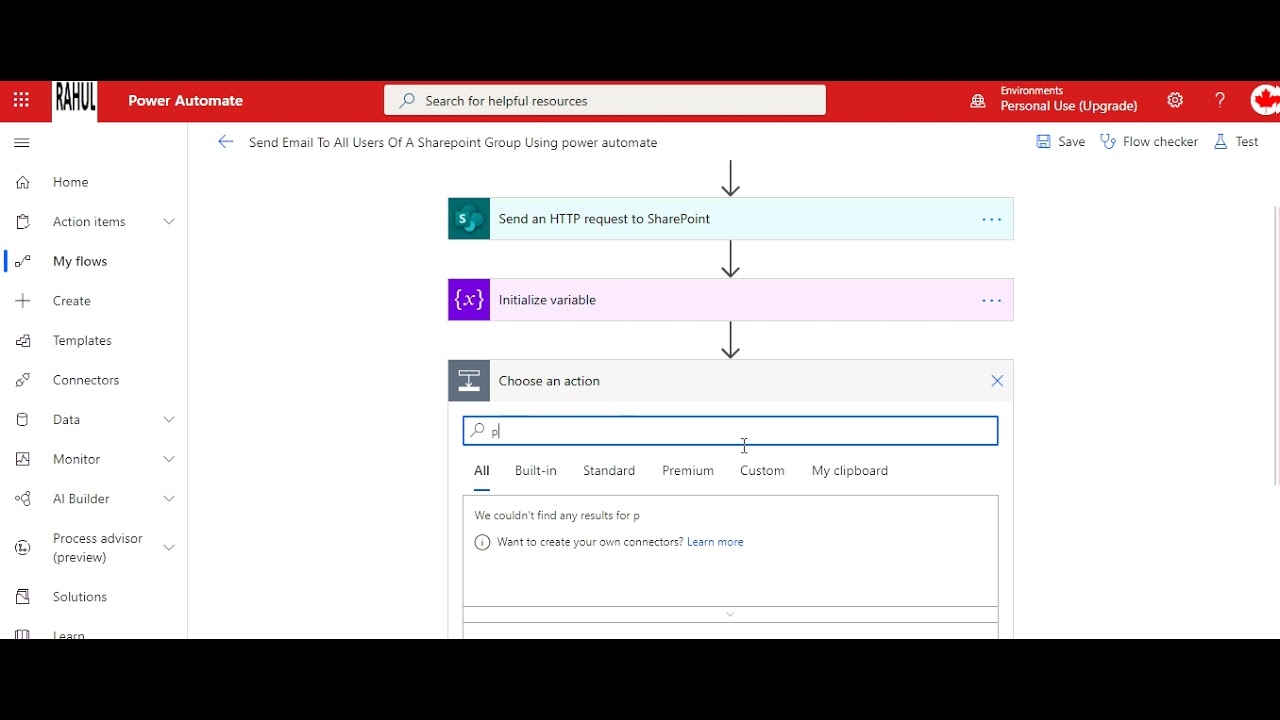The height and width of the screenshot is (720, 1280).
Task: Click the AI Builder icon
Action: [23, 499]
